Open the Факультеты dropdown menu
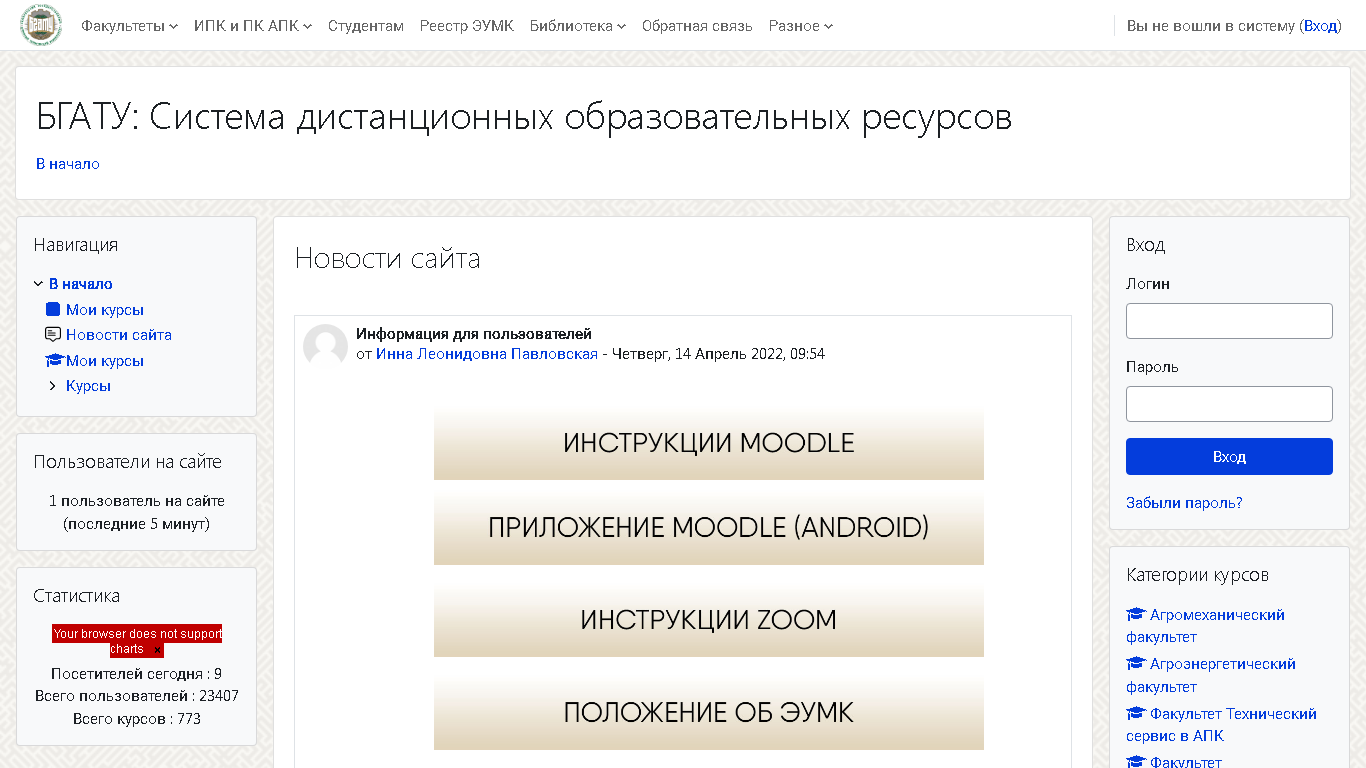 tap(129, 26)
